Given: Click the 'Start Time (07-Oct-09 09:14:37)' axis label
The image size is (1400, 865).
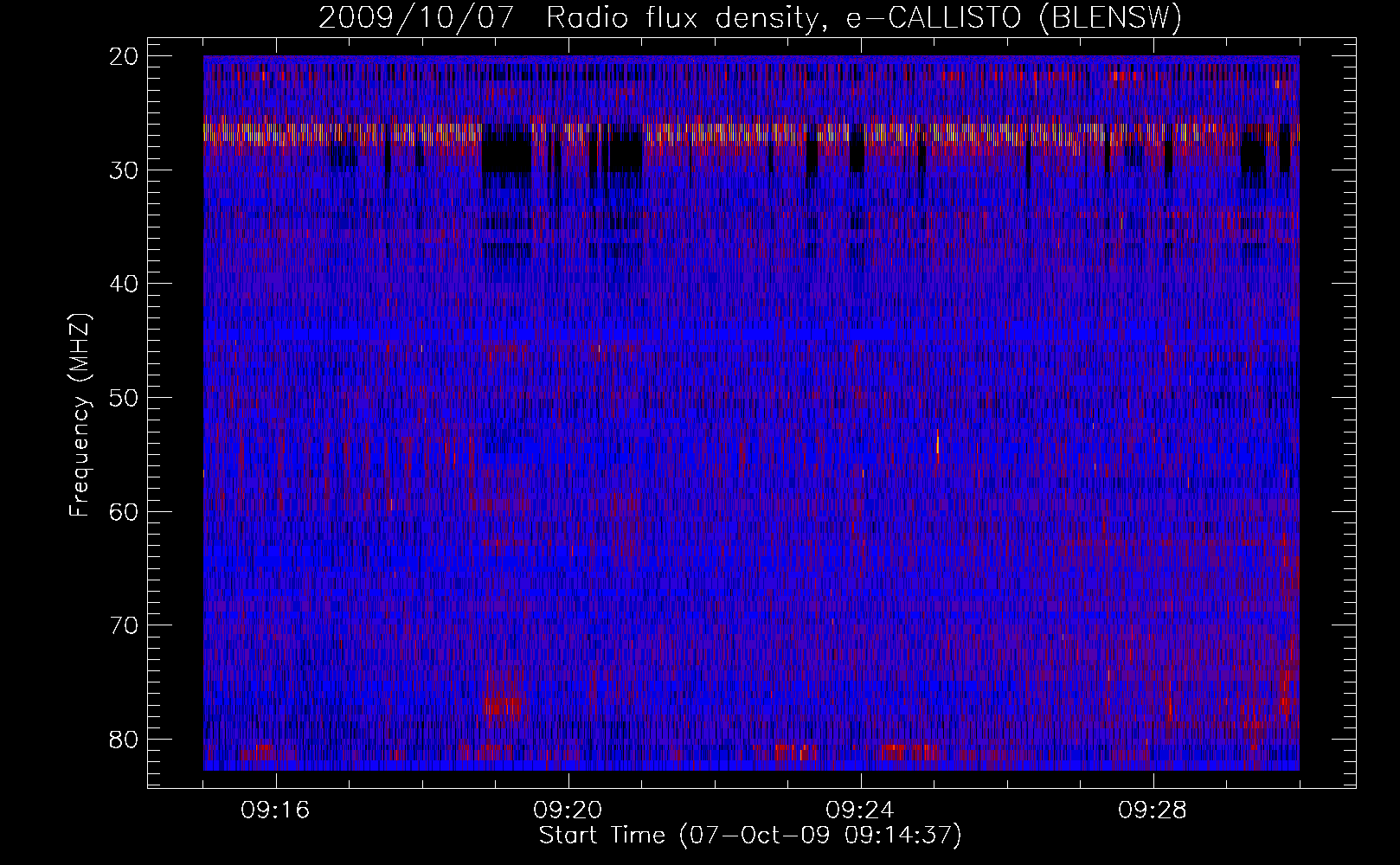Looking at the screenshot, I should [x=750, y=836].
